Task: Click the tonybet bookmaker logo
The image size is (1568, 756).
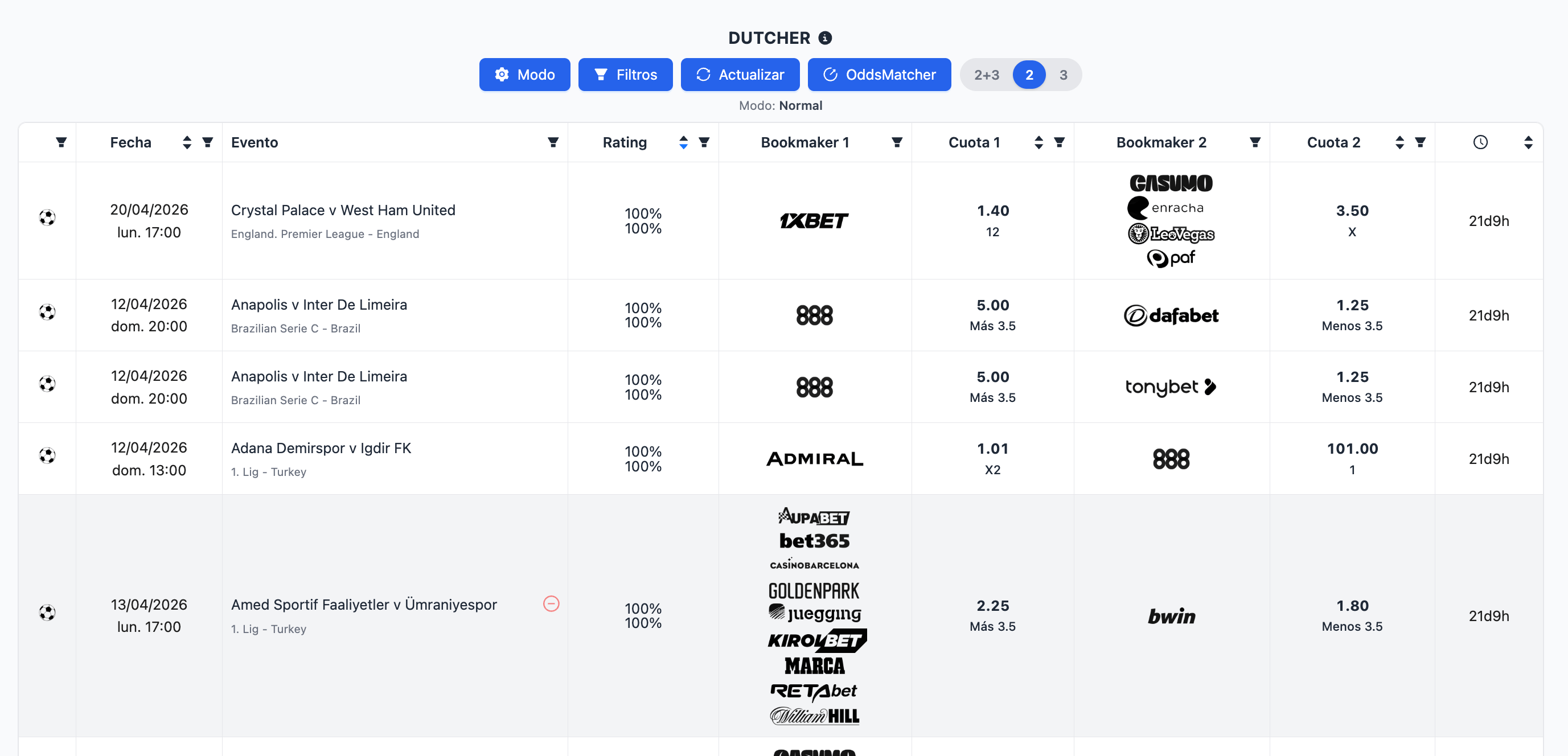Action: 1171,387
